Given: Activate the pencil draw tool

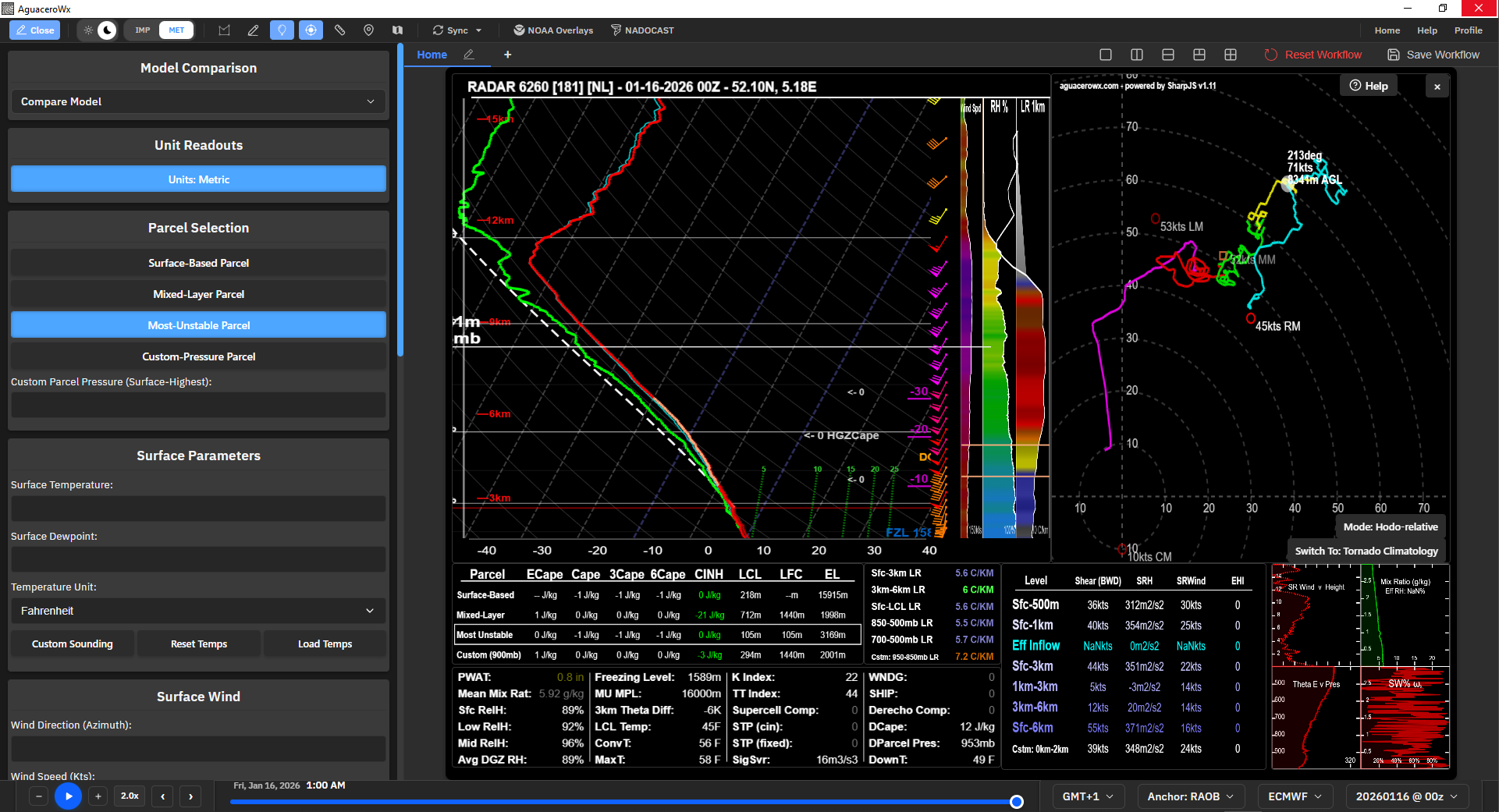Looking at the screenshot, I should 253,30.
